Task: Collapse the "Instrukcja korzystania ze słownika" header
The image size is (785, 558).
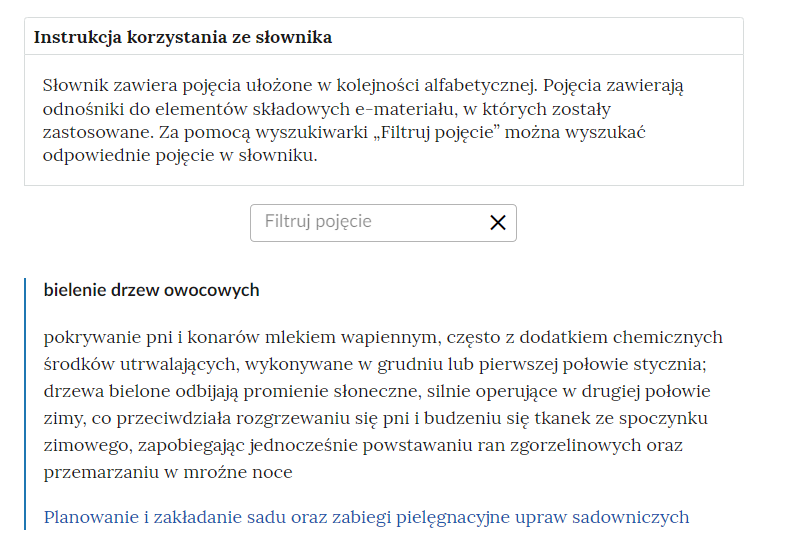Action: tap(383, 37)
